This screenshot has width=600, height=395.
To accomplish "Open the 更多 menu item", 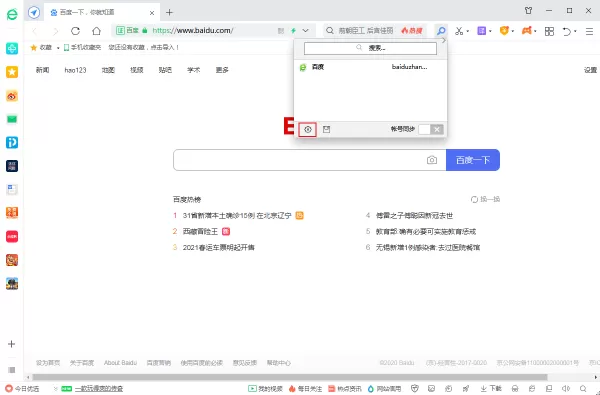I will point(222,70).
